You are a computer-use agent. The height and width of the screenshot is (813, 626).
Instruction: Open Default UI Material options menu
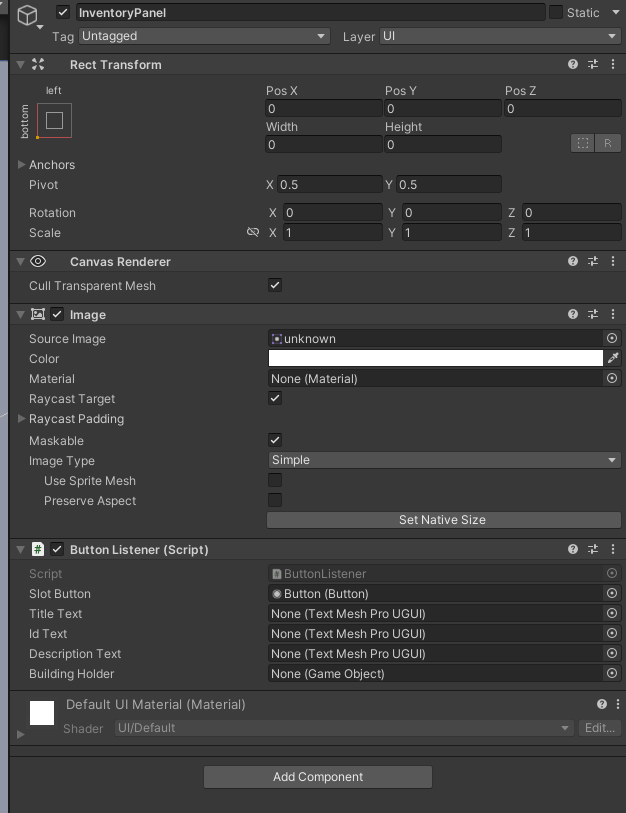(618, 704)
